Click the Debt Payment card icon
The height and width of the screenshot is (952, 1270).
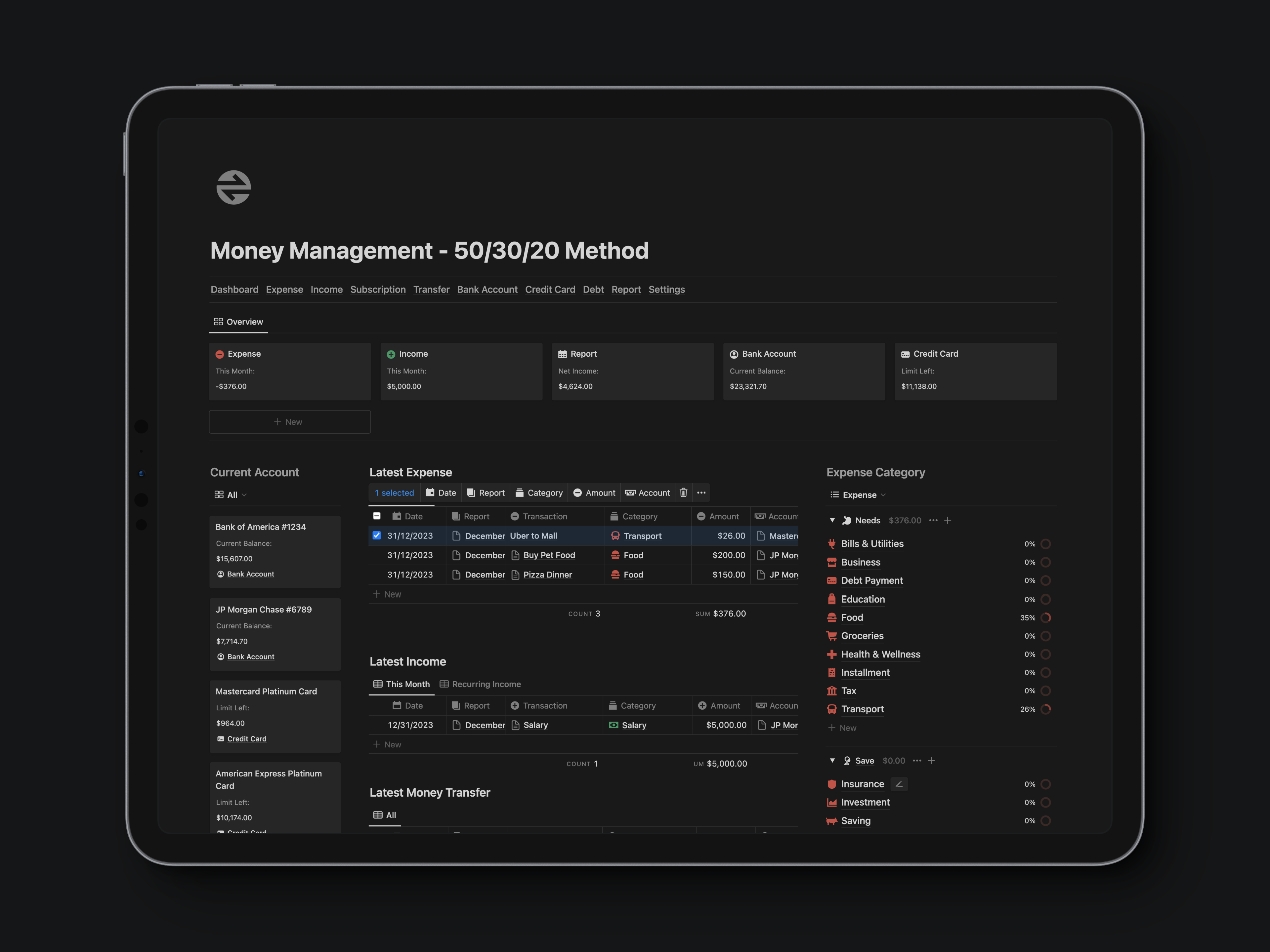831,580
